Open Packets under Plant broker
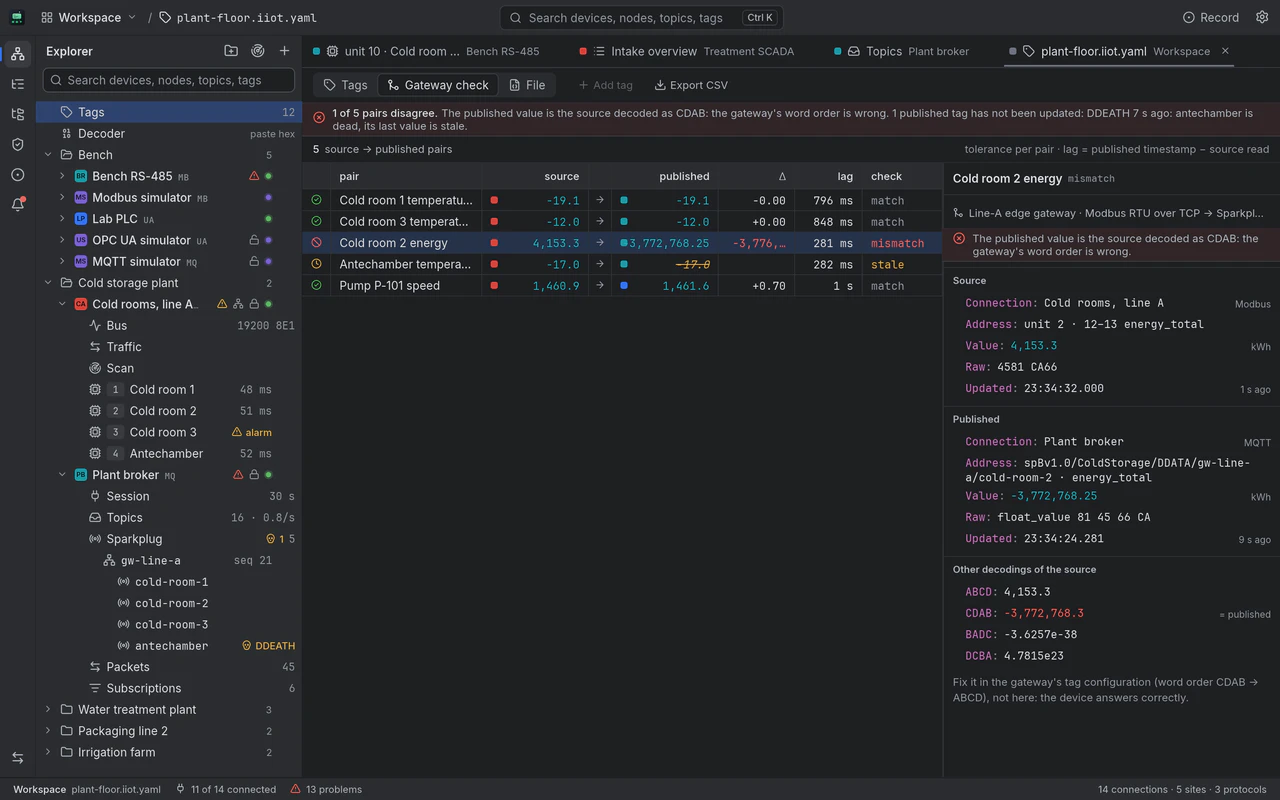Image resolution: width=1280 pixels, height=800 pixels. (169, 667)
